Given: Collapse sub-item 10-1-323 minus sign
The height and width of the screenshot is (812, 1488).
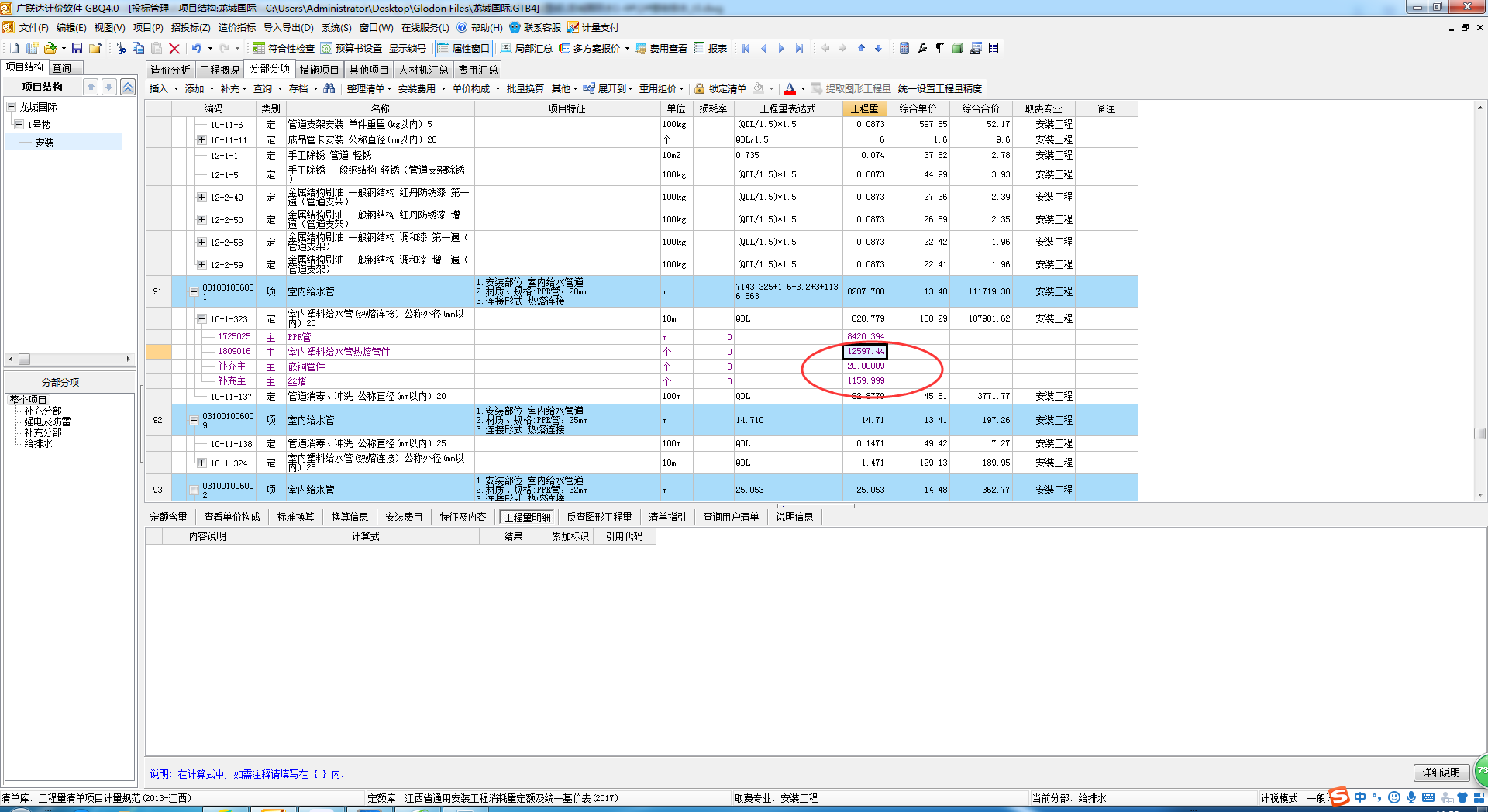Looking at the screenshot, I should [201, 318].
